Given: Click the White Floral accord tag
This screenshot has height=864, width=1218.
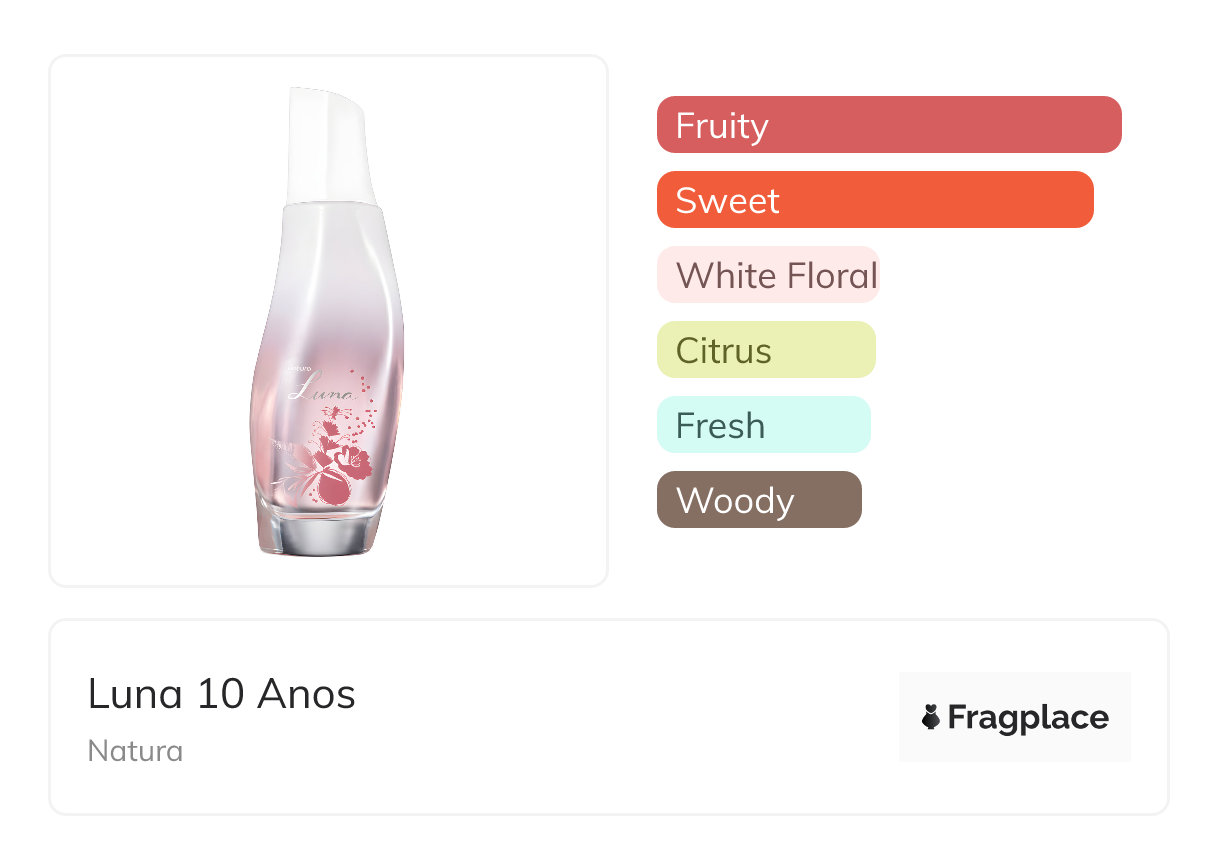Looking at the screenshot, I should [767, 275].
